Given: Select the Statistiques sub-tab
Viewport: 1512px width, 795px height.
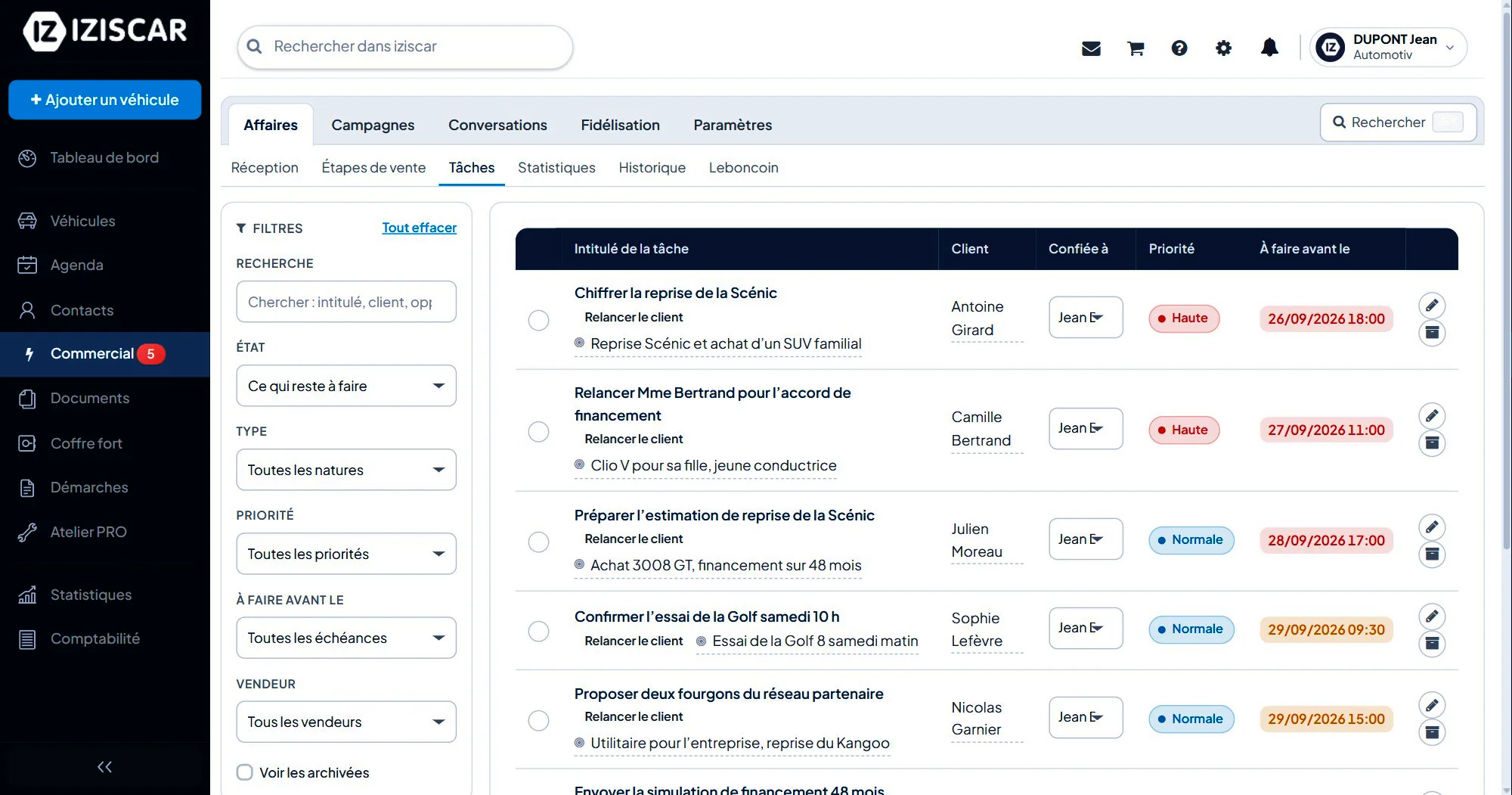Looking at the screenshot, I should tap(556, 167).
